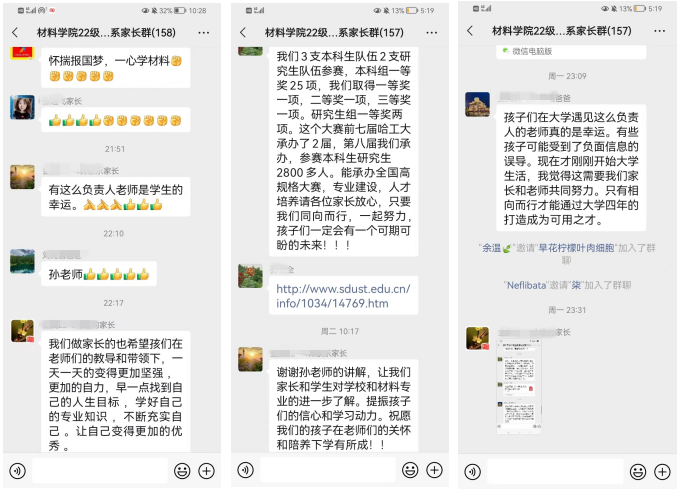Open the sdust.edu.cn link message
681x492 pixels.
click(x=343, y=296)
